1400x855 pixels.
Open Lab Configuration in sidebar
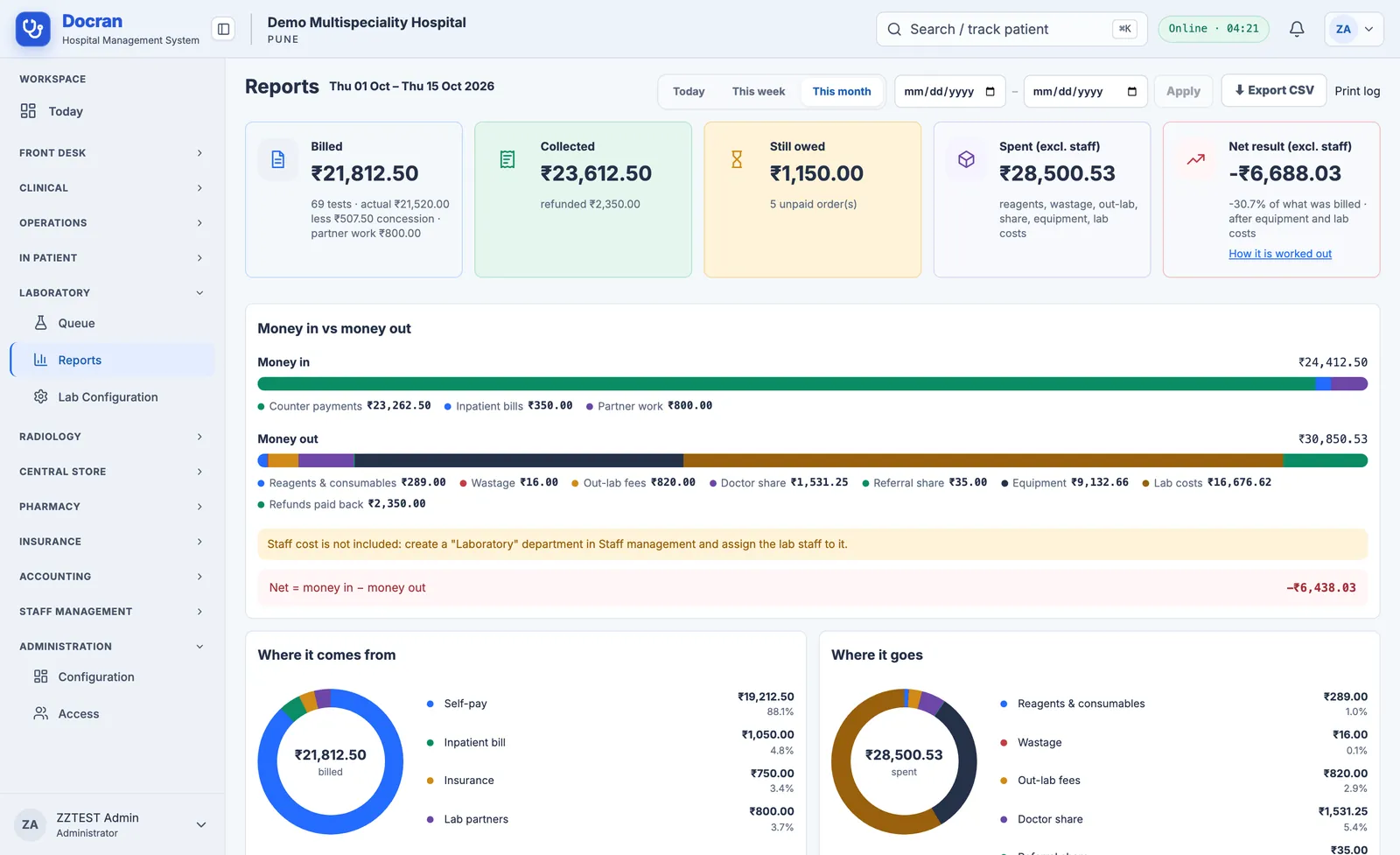(x=112, y=396)
